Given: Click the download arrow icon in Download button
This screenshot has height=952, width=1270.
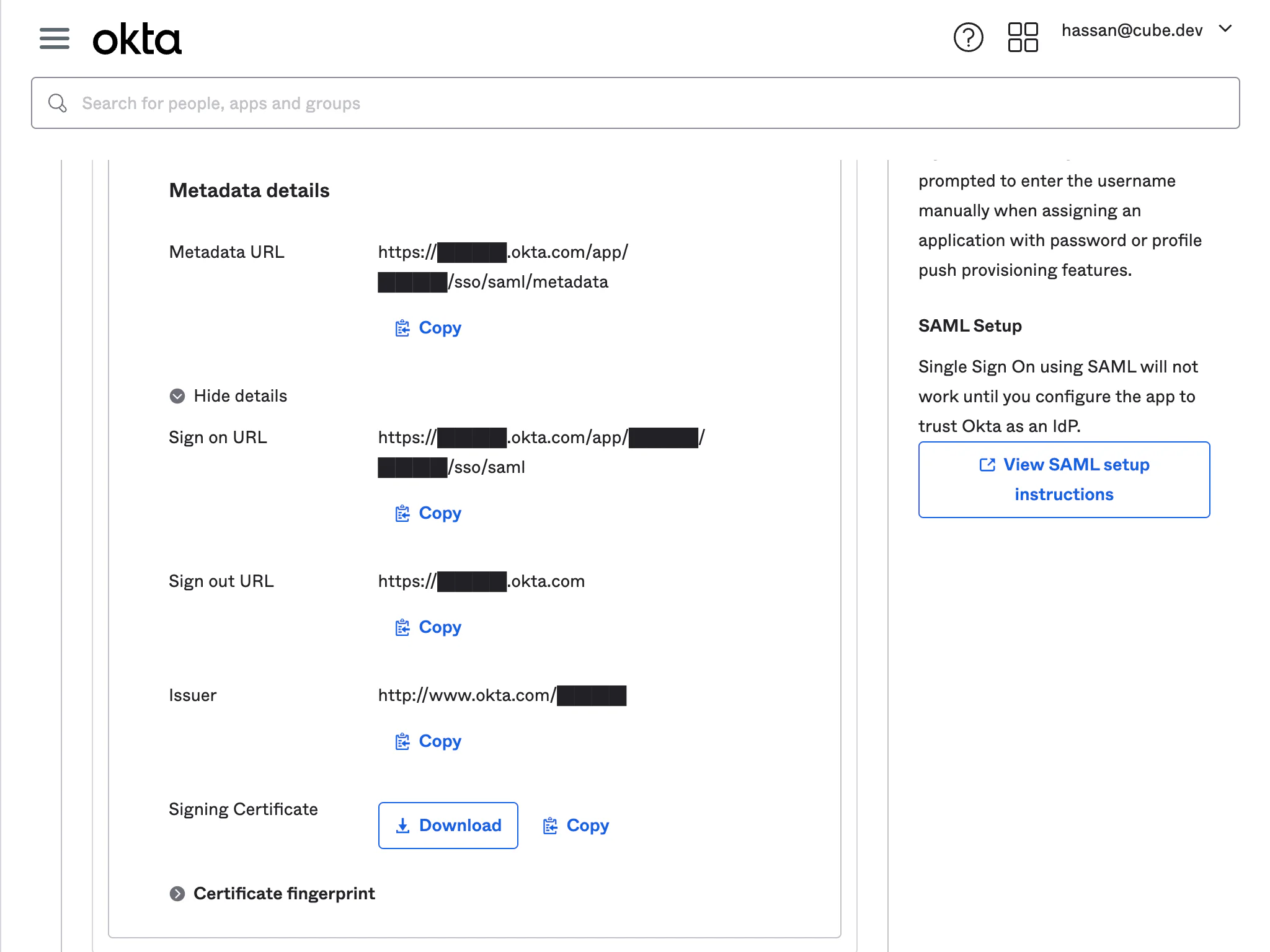Looking at the screenshot, I should 403,826.
